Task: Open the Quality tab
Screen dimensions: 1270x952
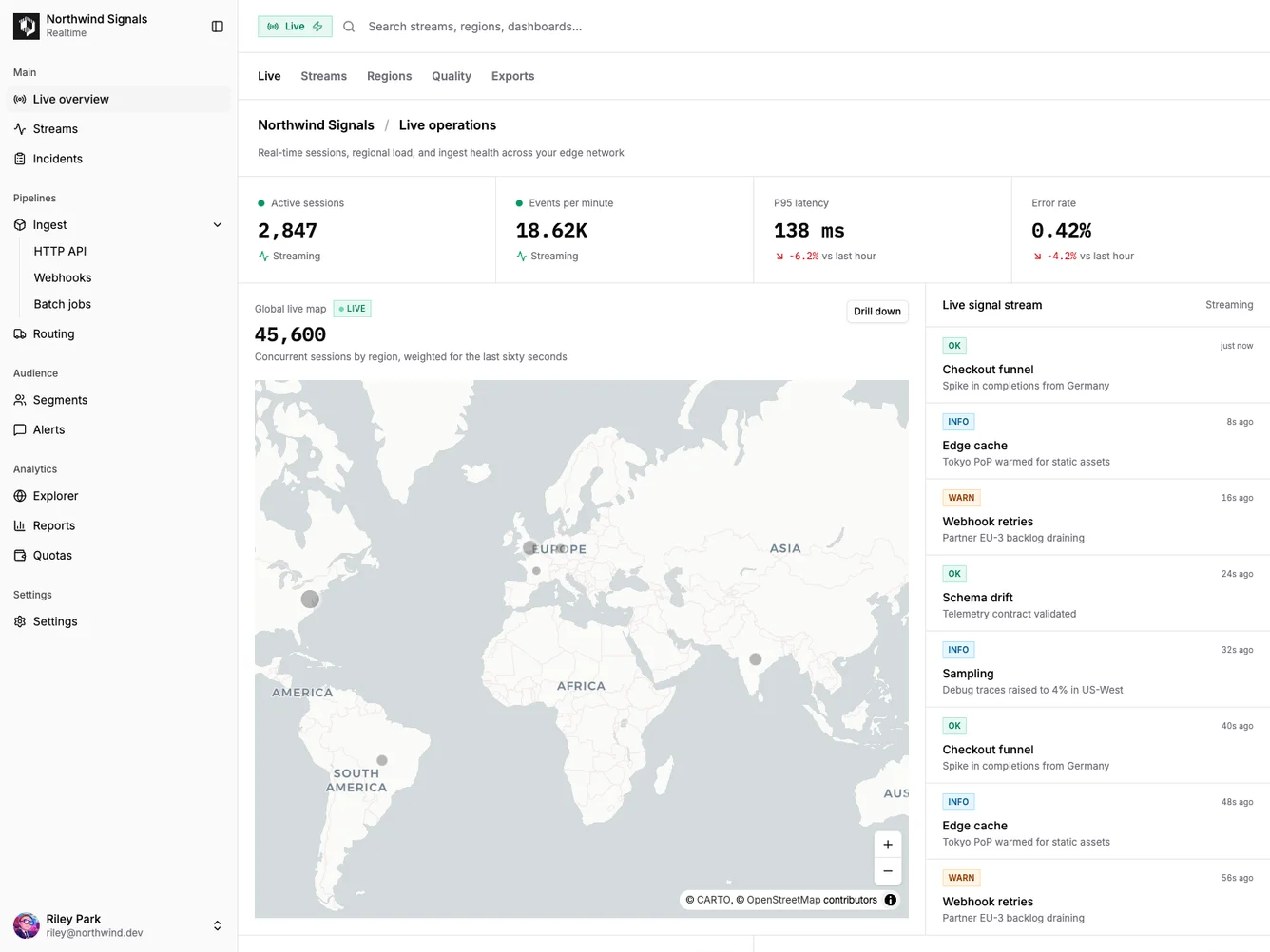Action: click(x=451, y=76)
